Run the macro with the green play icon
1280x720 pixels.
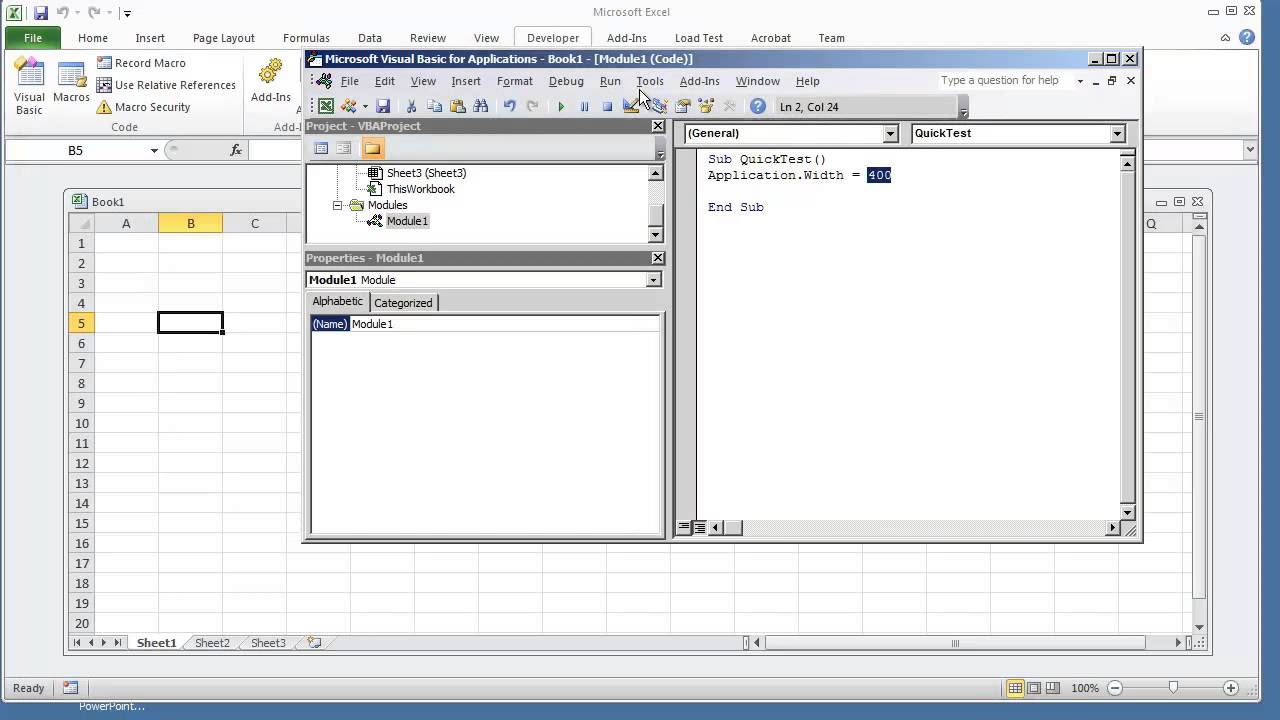click(561, 106)
